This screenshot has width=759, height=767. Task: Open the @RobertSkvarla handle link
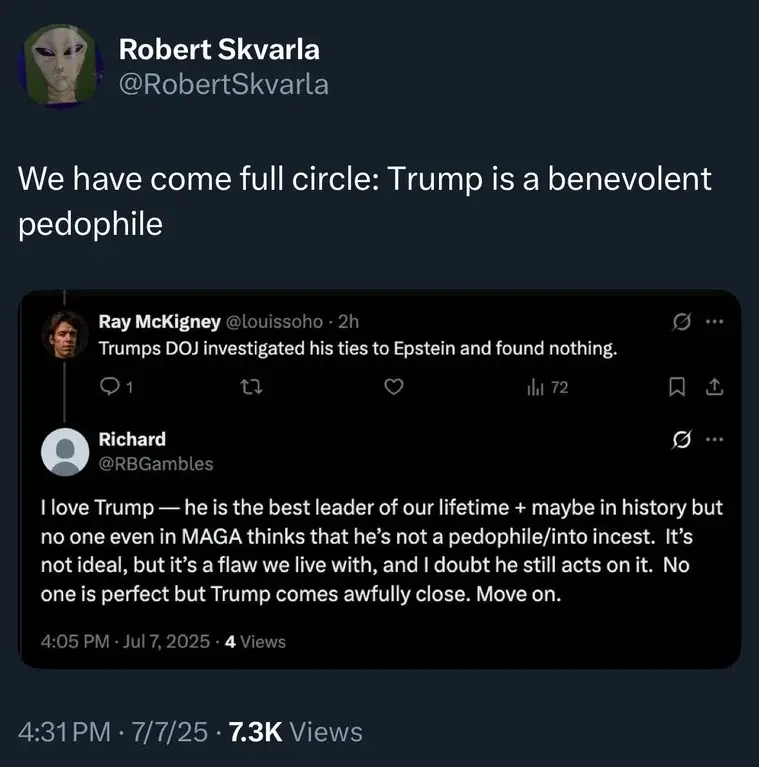[223, 85]
